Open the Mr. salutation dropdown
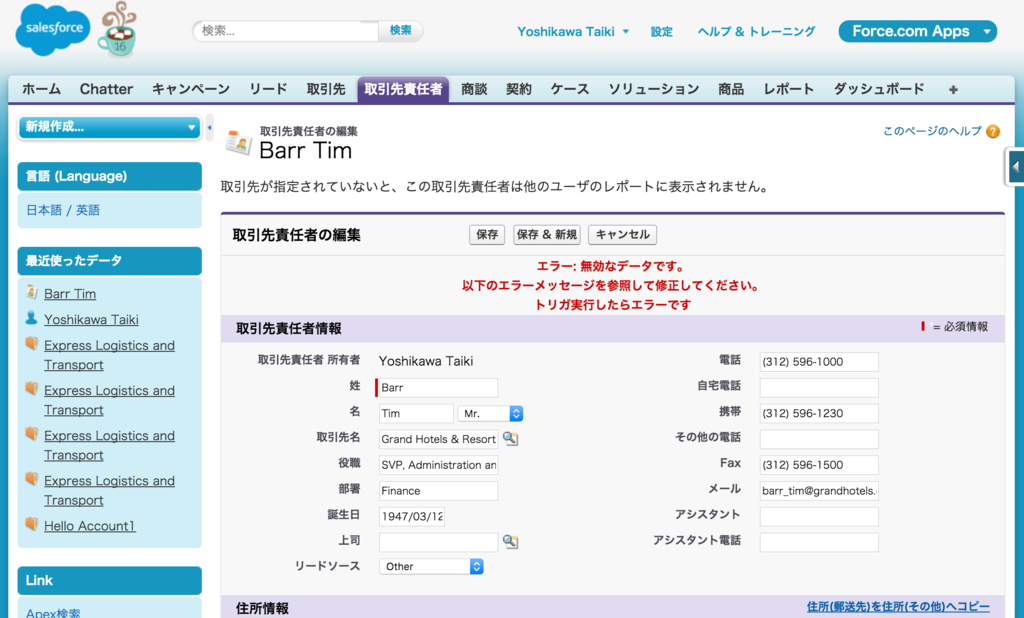The image size is (1024, 618). point(490,414)
